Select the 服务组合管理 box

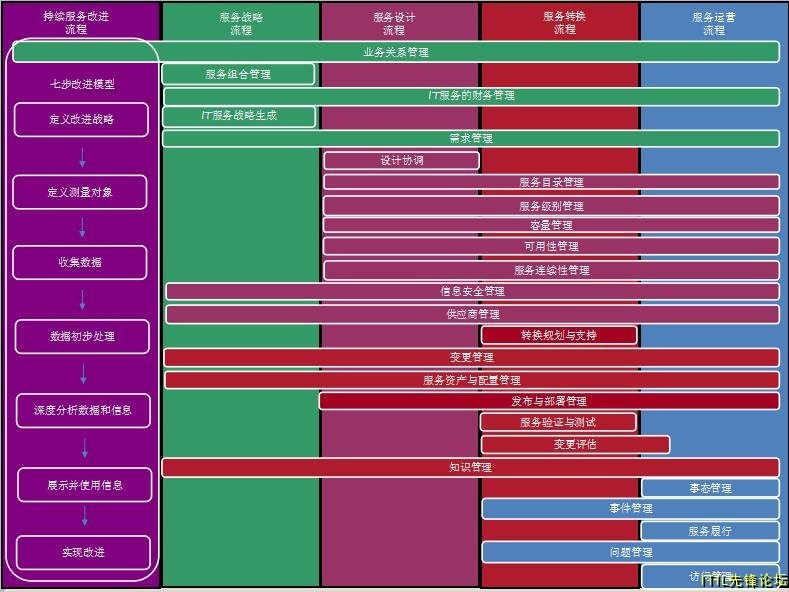[x=239, y=74]
